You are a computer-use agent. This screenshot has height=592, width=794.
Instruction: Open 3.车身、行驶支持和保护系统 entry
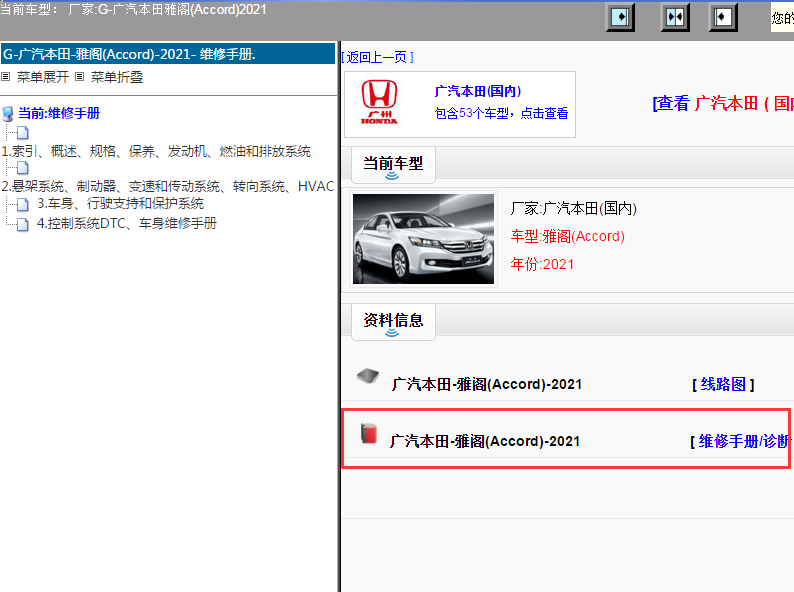[121, 204]
